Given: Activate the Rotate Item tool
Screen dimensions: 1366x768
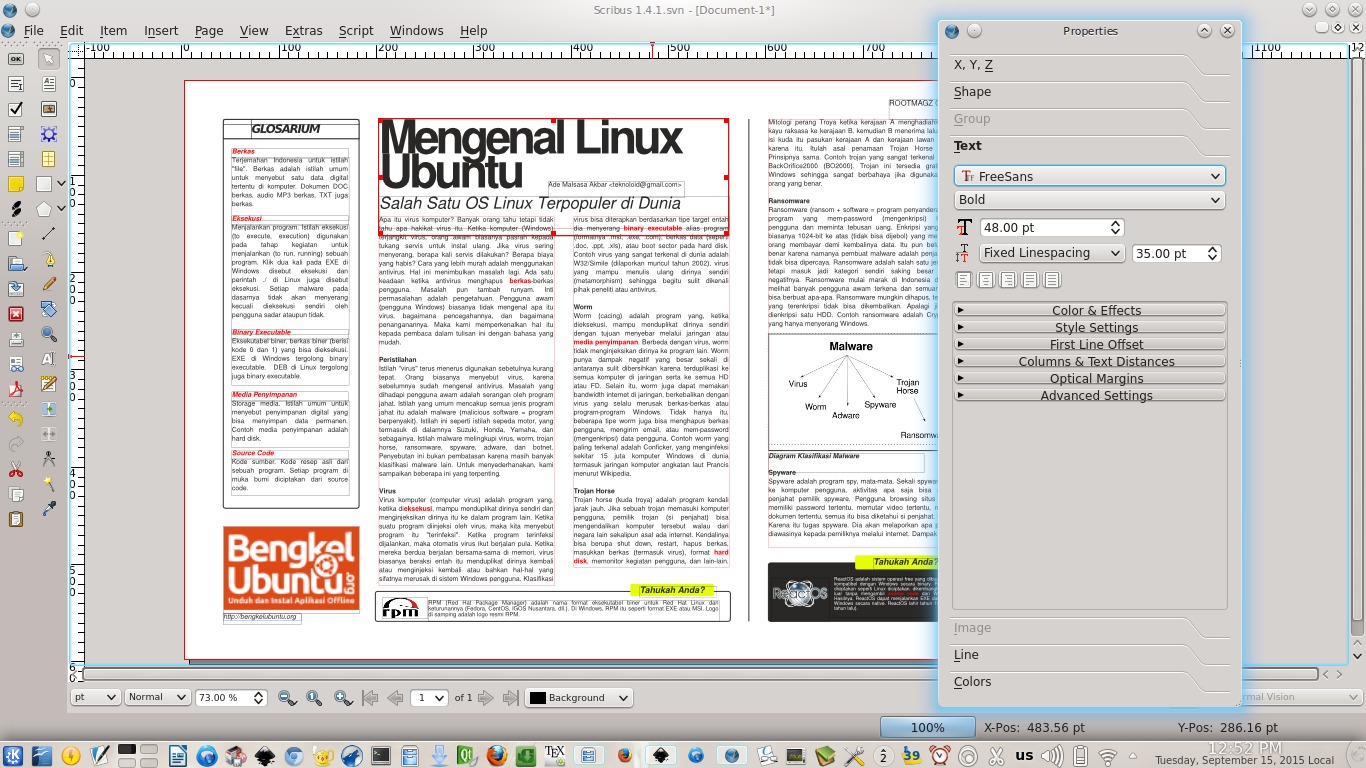Looking at the screenshot, I should 48,309.
